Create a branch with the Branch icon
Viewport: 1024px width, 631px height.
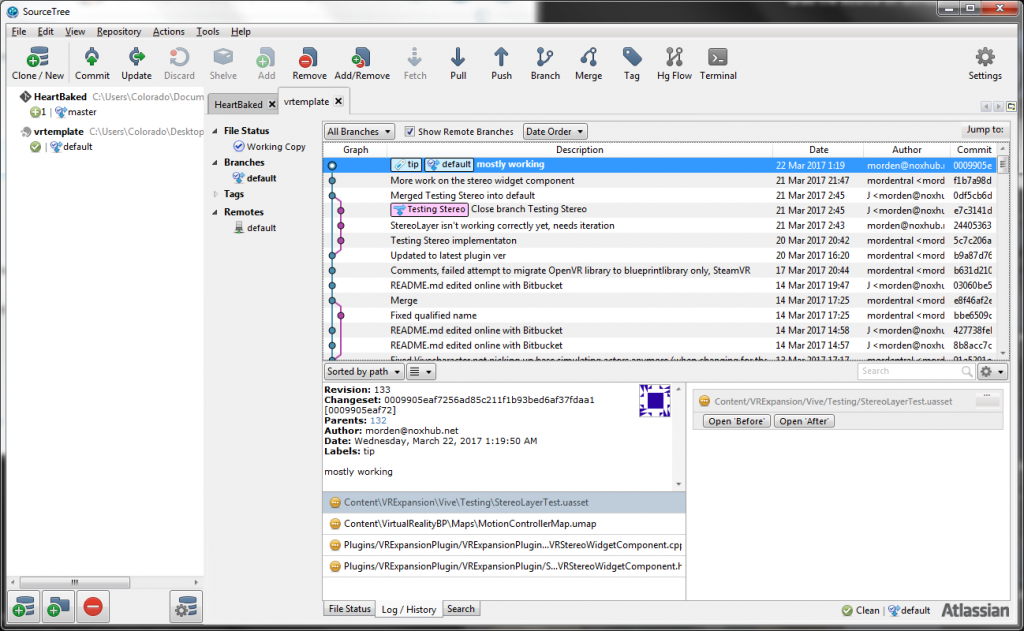[x=545, y=63]
